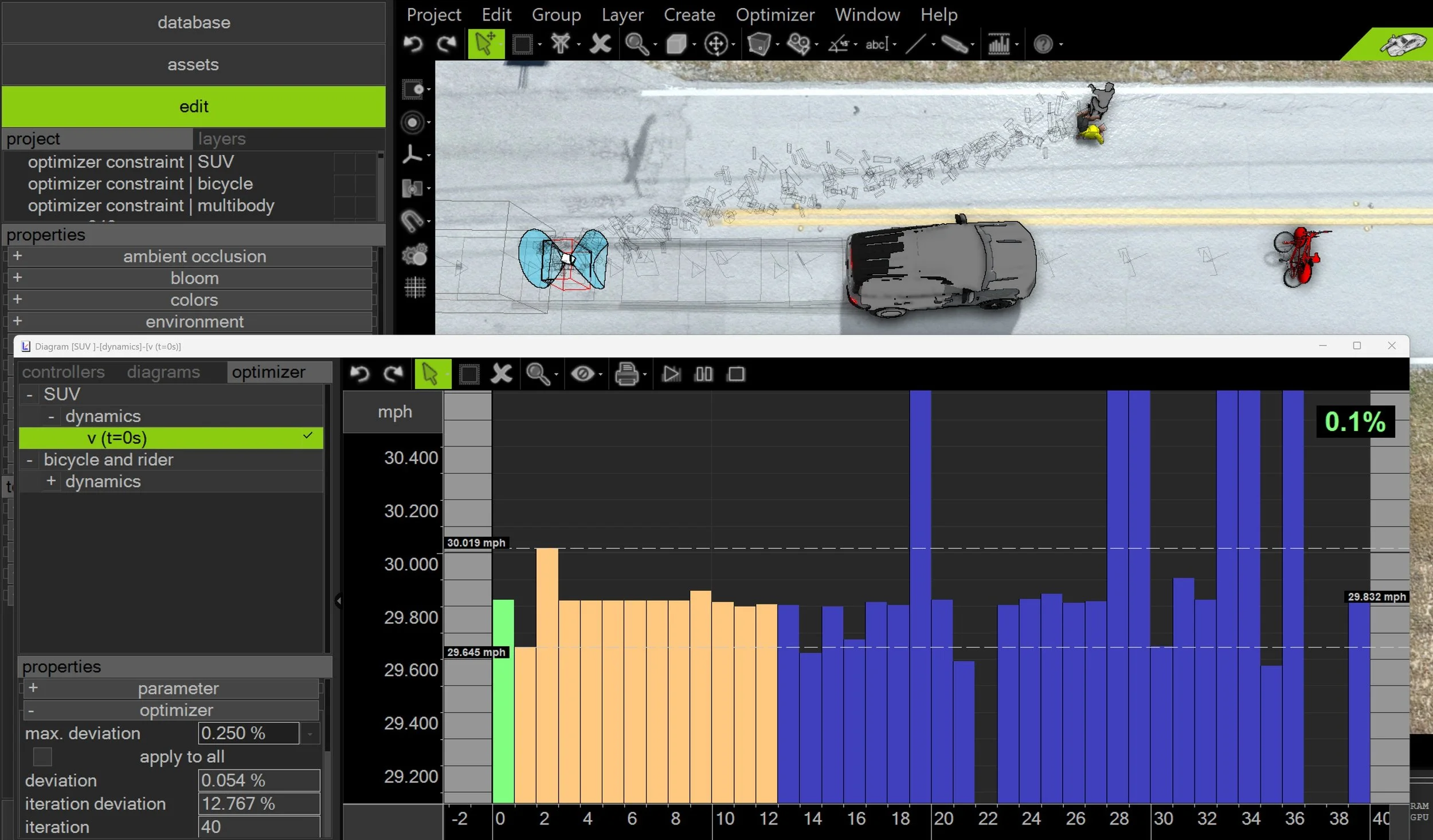Viewport: 1433px width, 840px height.
Task: Check the apply to all checkbox
Action: tap(42, 757)
